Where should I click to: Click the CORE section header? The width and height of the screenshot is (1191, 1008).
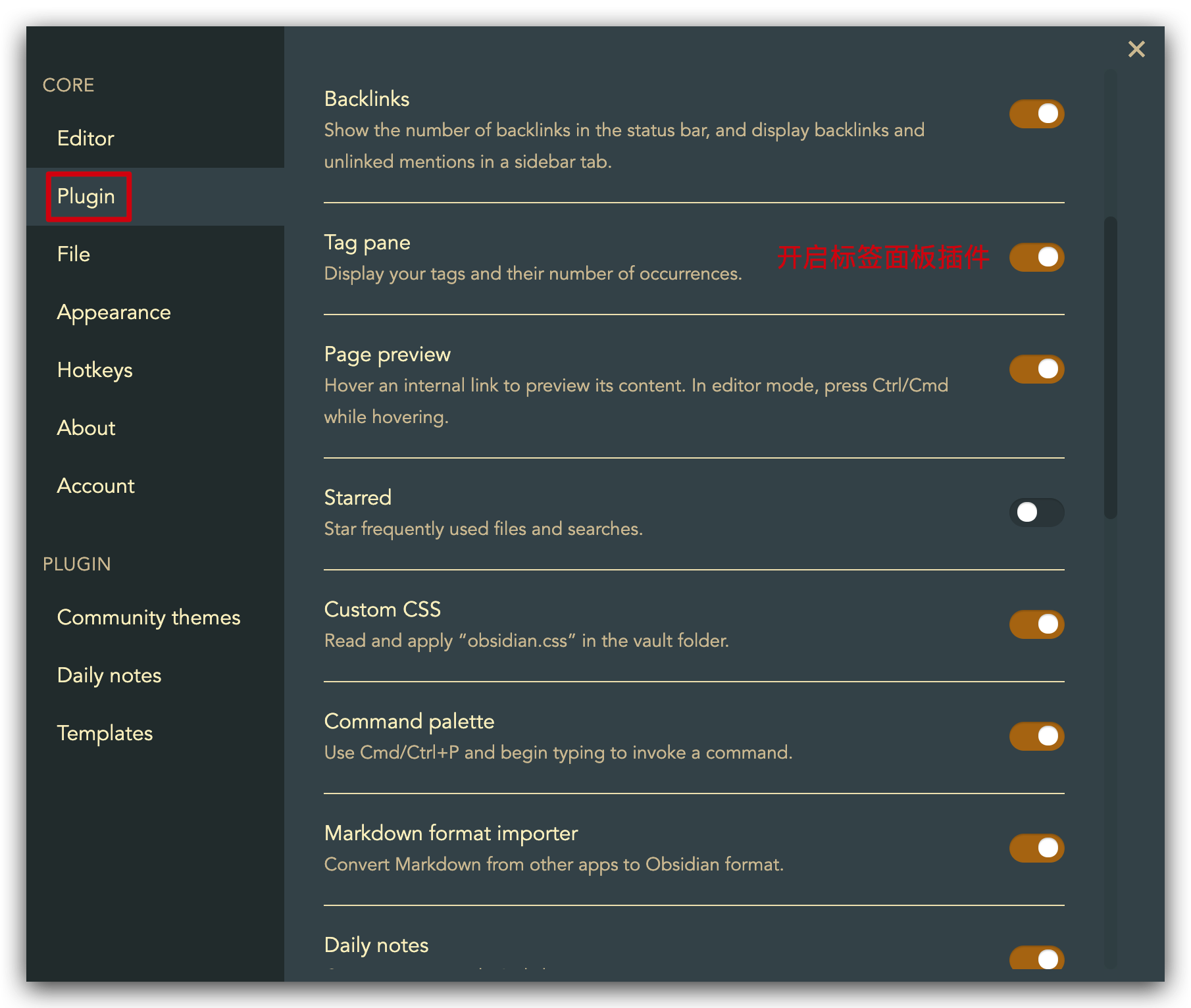[68, 86]
